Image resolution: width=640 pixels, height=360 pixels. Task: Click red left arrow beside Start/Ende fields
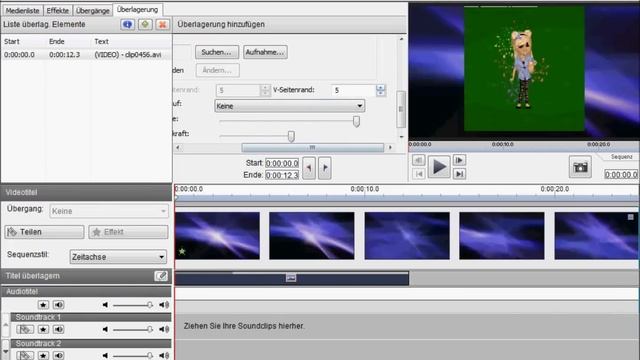coord(309,168)
